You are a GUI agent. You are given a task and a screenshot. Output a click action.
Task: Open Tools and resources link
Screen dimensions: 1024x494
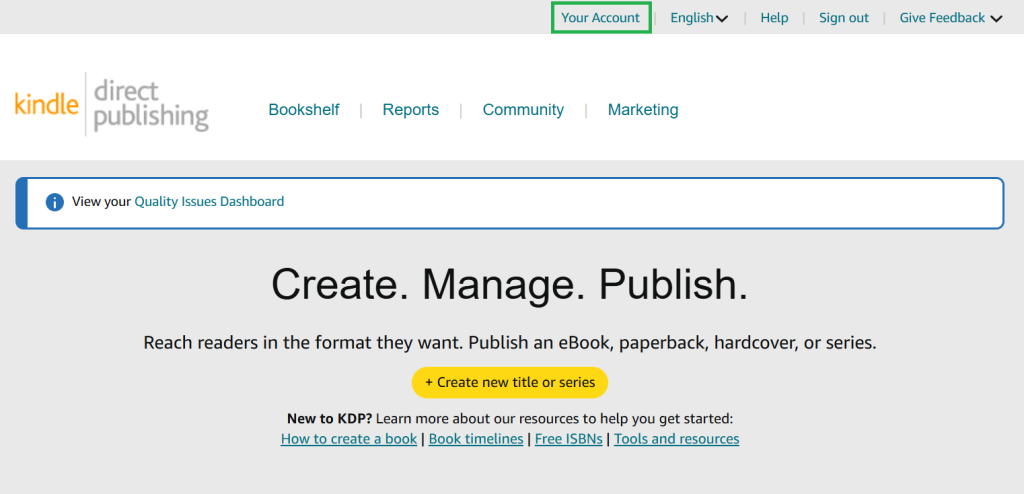(677, 438)
